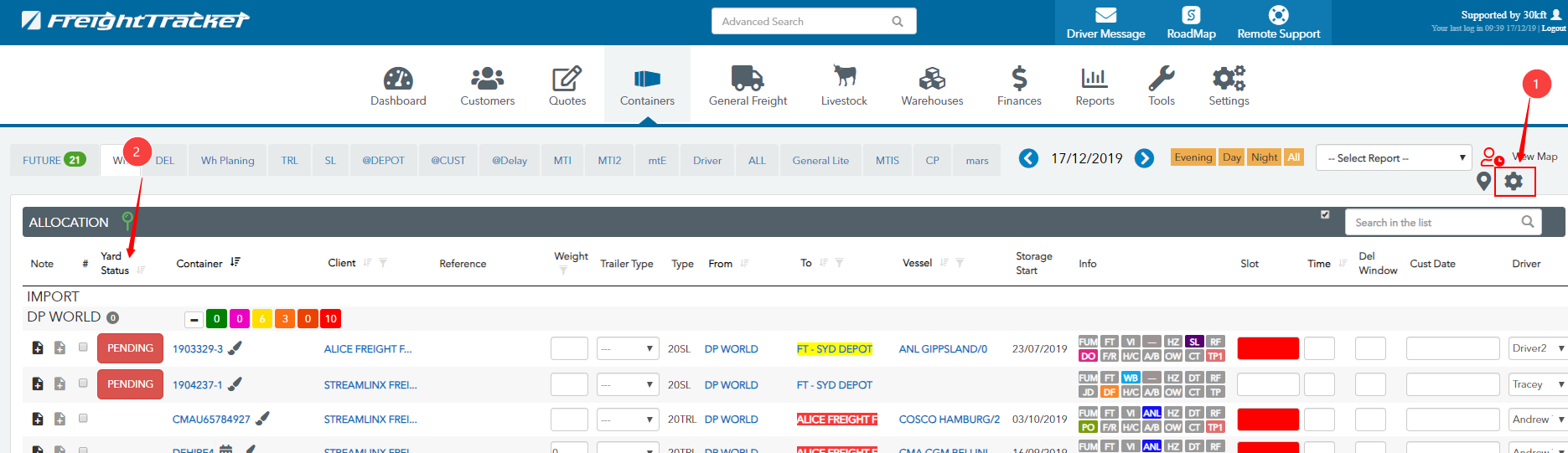The height and width of the screenshot is (453, 1568).
Task: Open client ALICE FREIGHT F... link
Action: [368, 348]
